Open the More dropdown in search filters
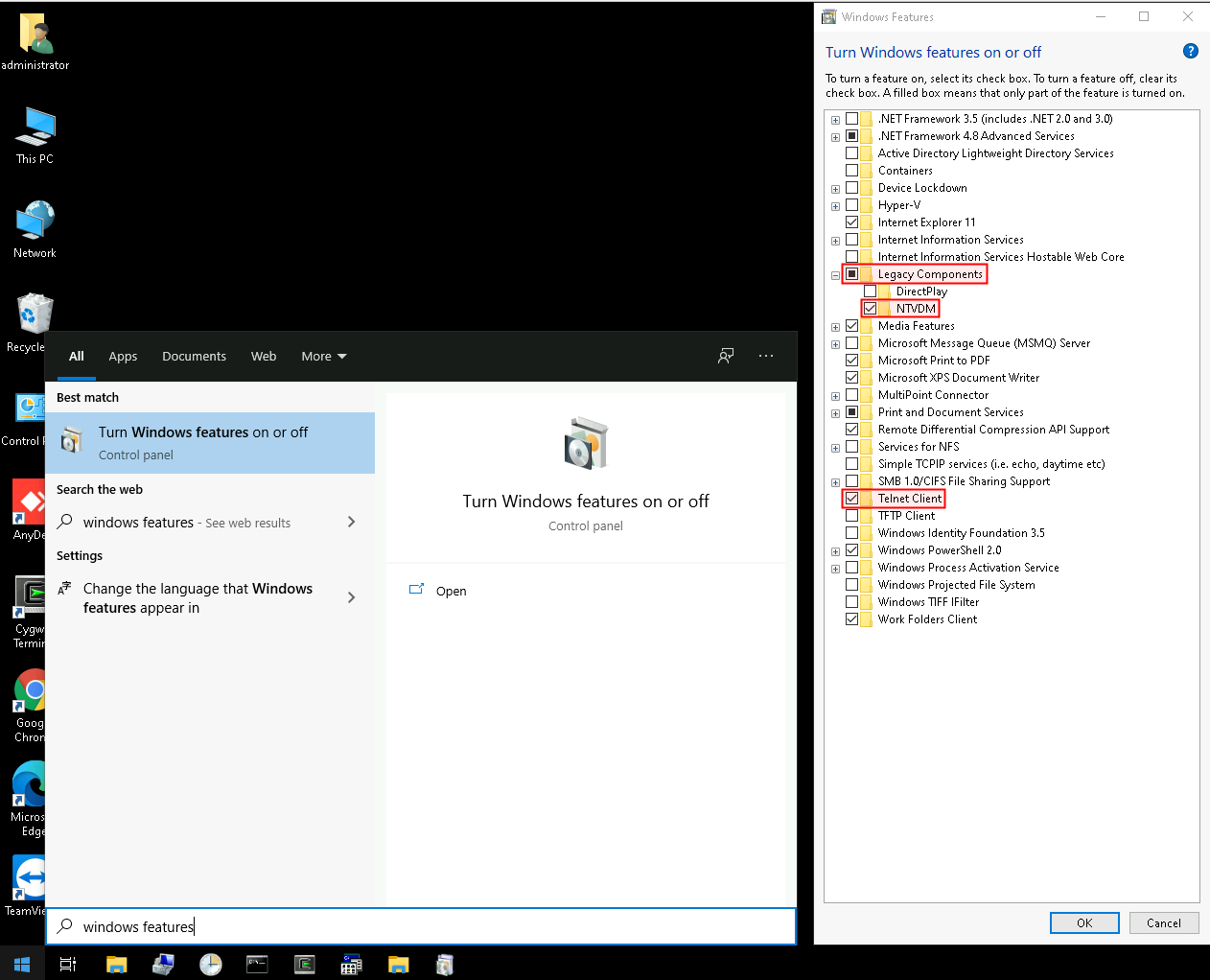Screen dimensions: 1210x980 pyautogui.click(x=323, y=356)
